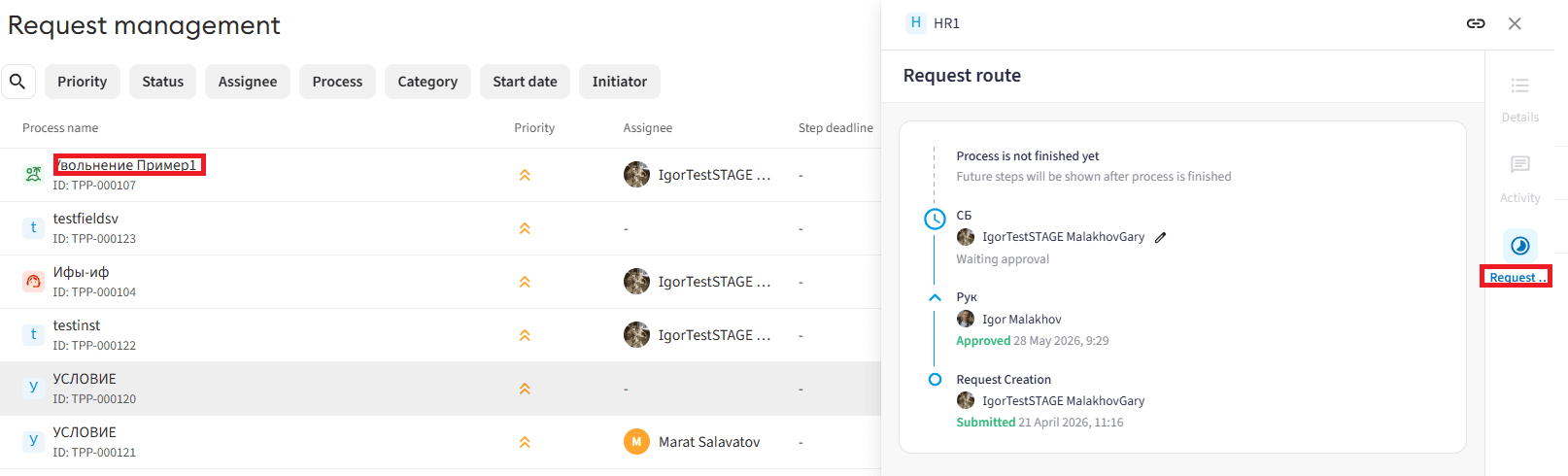Open the Details side panel icon
1568x476 pixels.
[x=1520, y=86]
